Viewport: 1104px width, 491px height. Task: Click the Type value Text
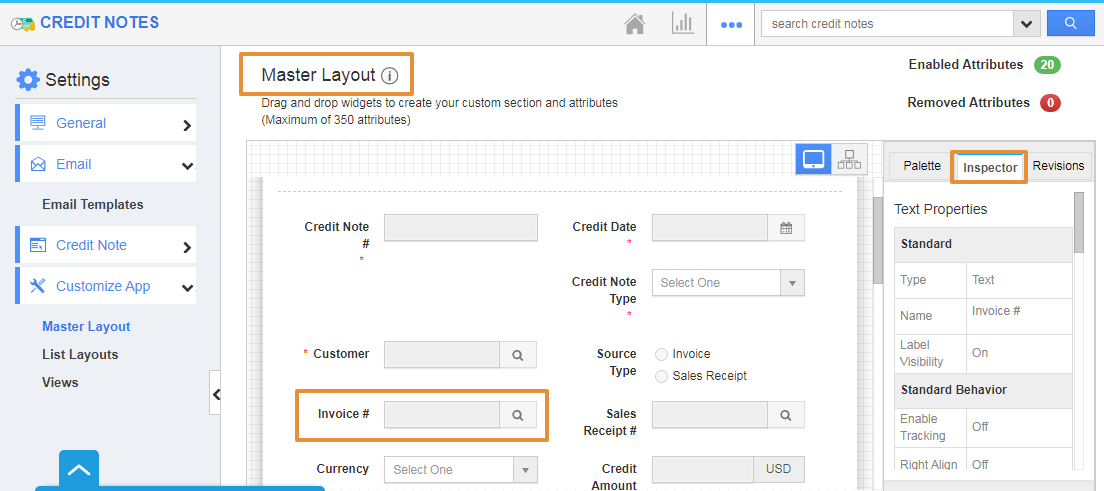point(983,280)
